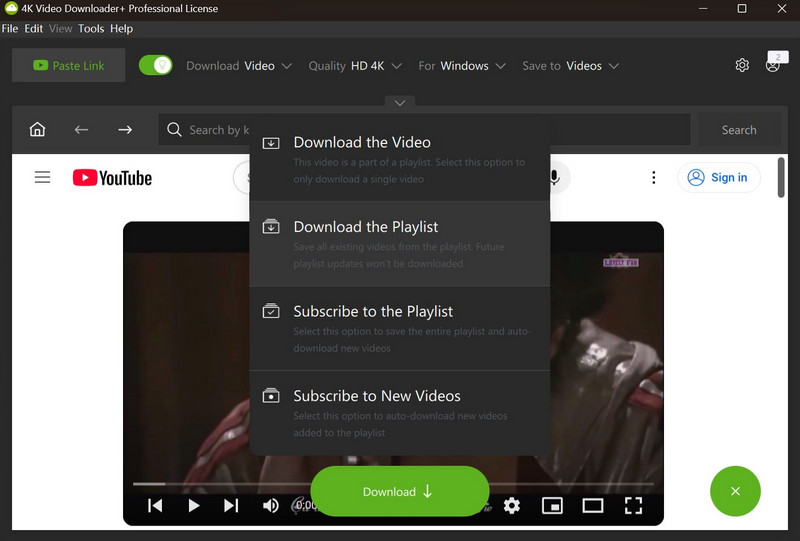
Task: Open the Tools menu
Action: click(91, 29)
